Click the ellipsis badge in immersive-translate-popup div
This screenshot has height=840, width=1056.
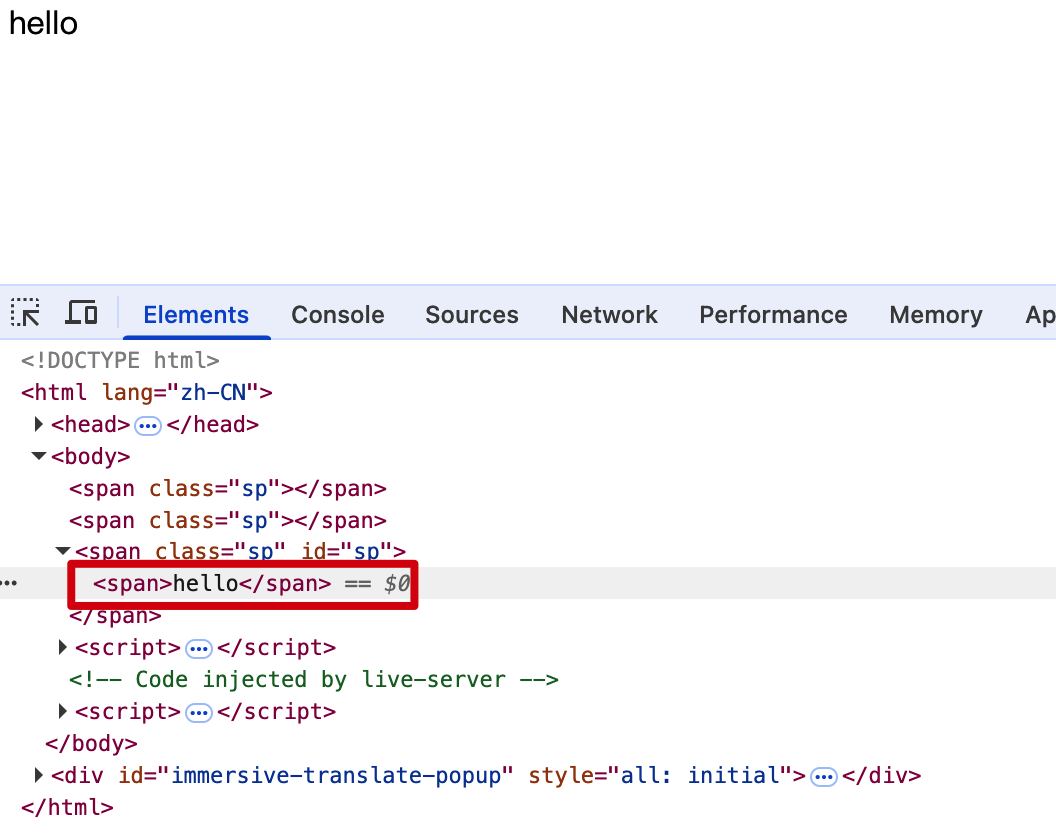tap(824, 777)
